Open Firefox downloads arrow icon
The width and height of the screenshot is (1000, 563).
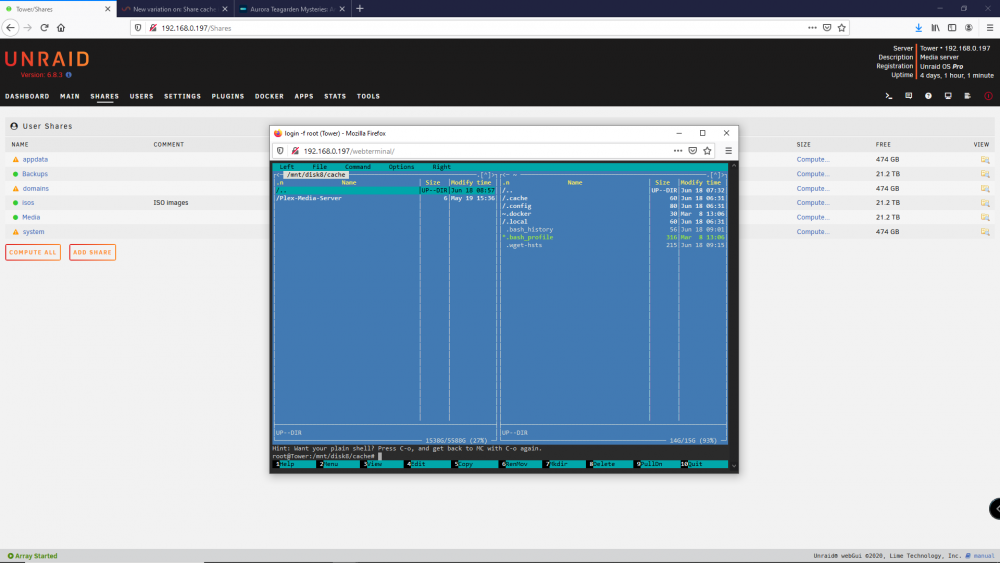[918, 27]
